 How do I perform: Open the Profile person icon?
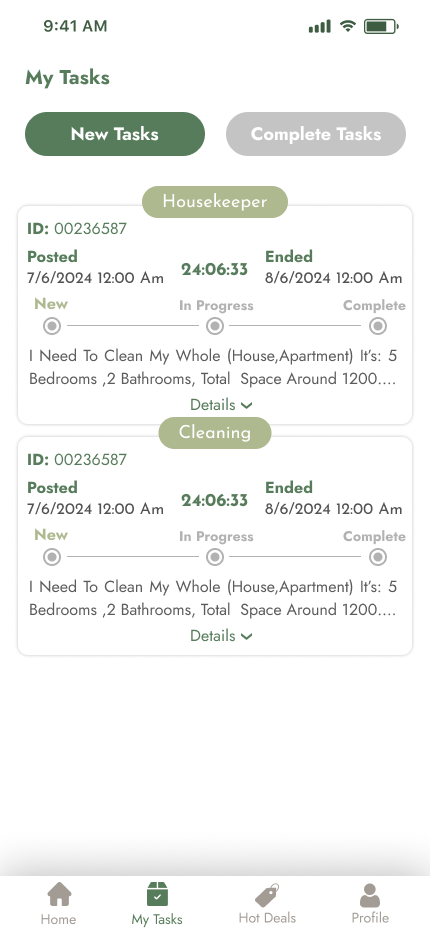coord(370,895)
